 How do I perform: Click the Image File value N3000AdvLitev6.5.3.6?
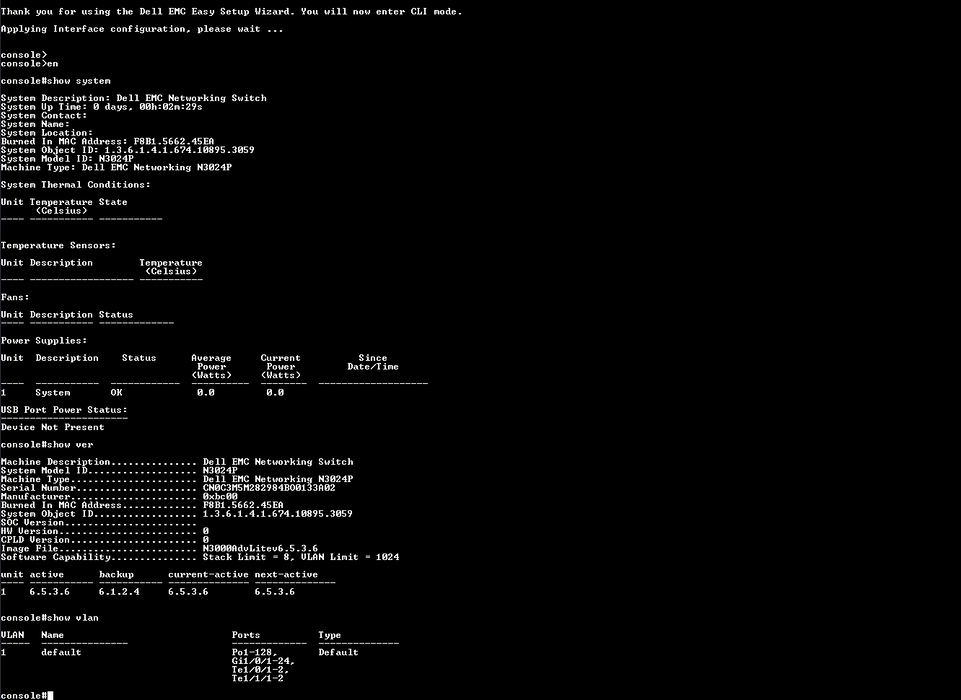pyautogui.click(x=260, y=549)
